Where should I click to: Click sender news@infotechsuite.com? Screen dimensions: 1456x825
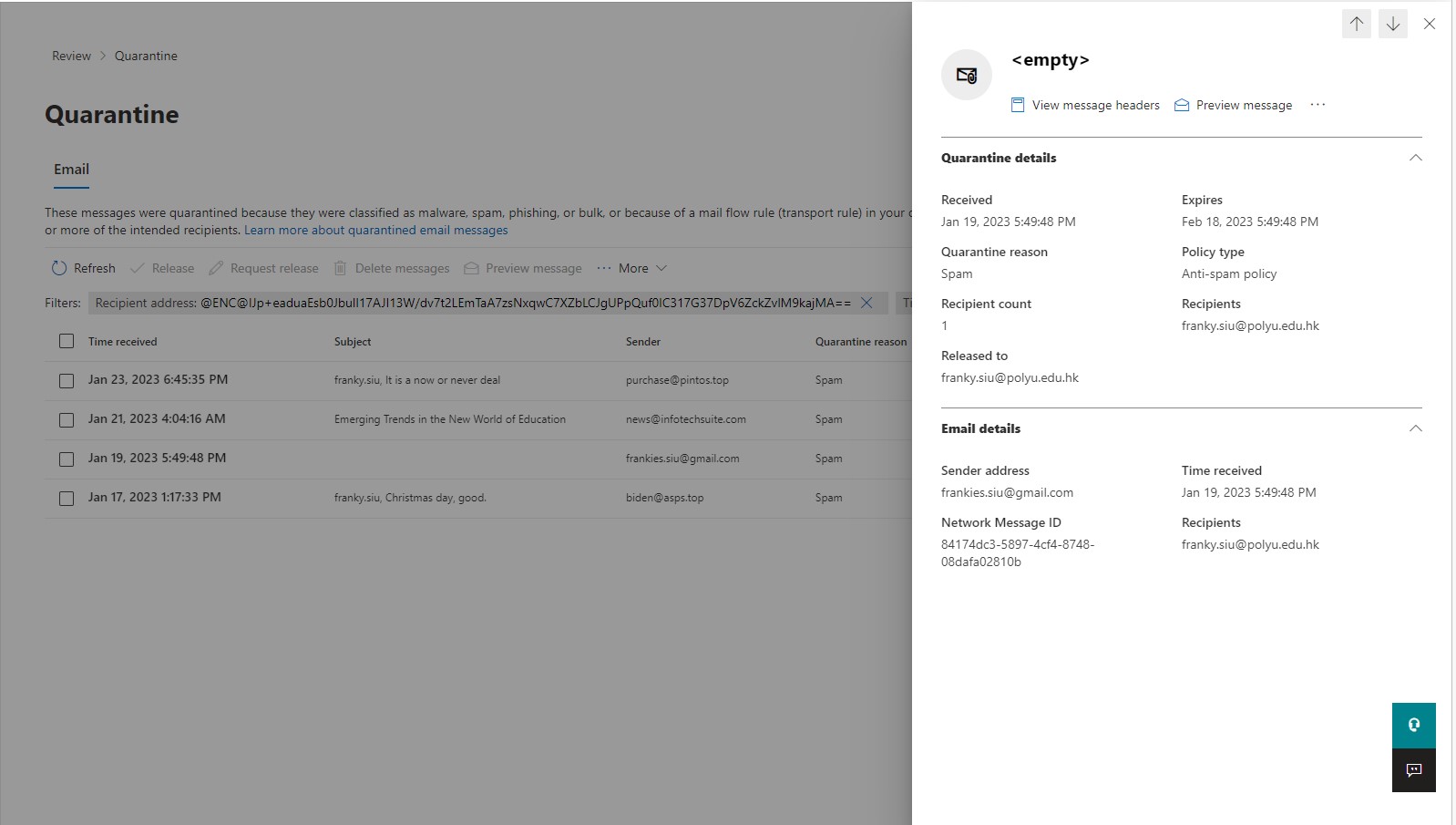pos(686,419)
